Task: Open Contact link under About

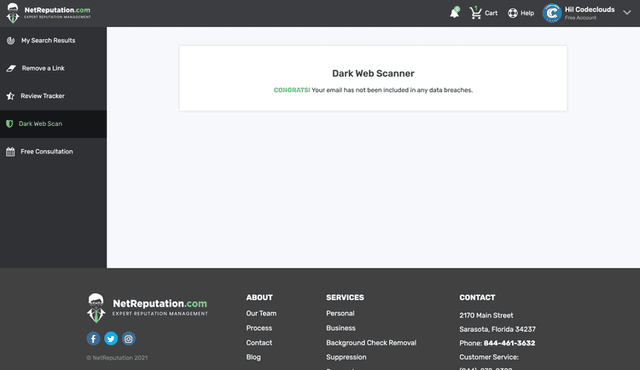Action: coord(259,343)
